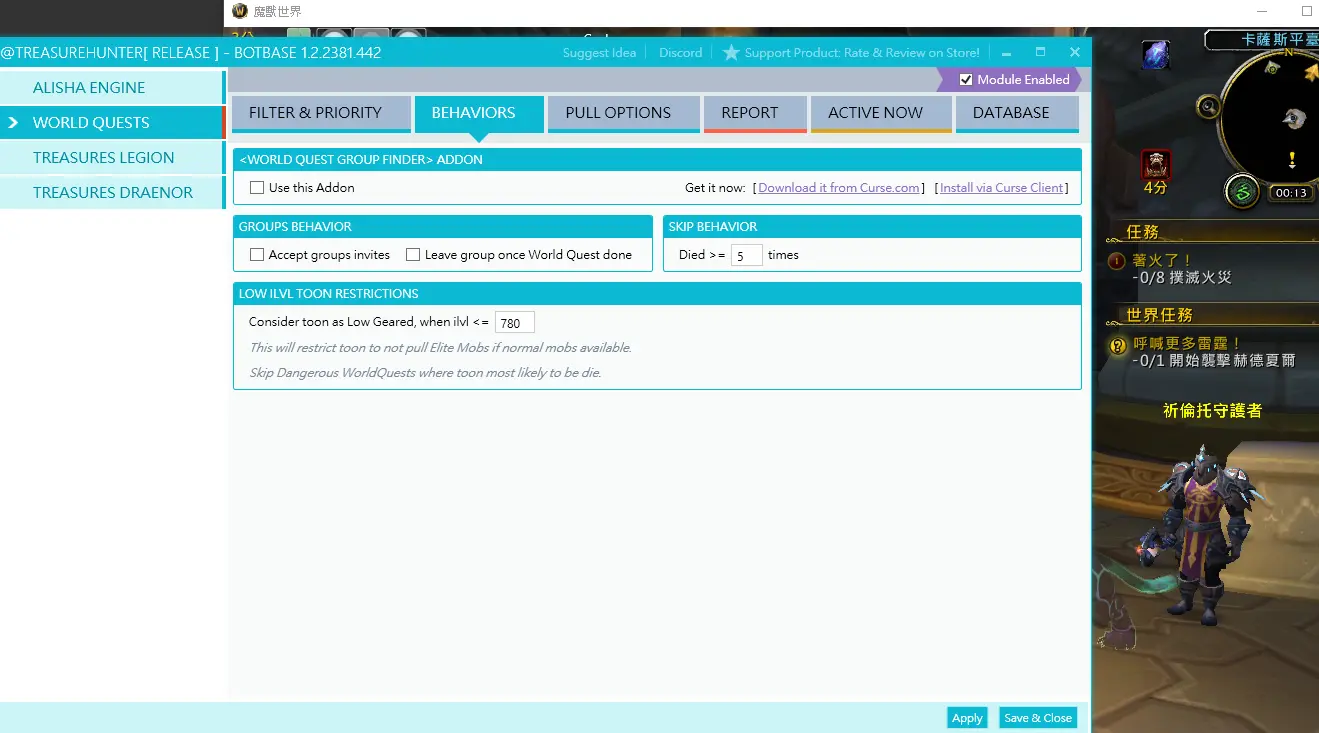
Task: Click the Died >= times input field
Action: pos(747,255)
